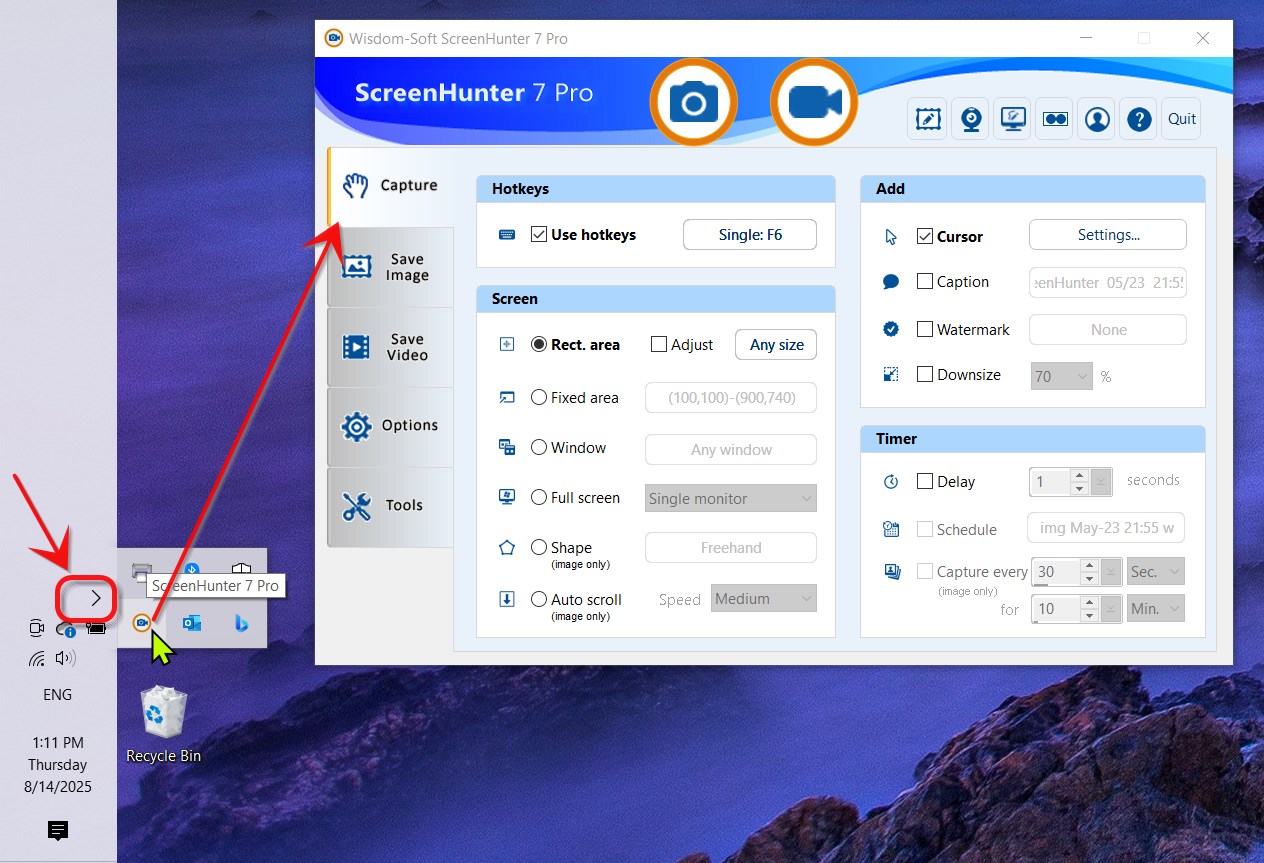Viewport: 1264px width, 863px height.
Task: Select the Full screen radio button
Action: coord(539,497)
